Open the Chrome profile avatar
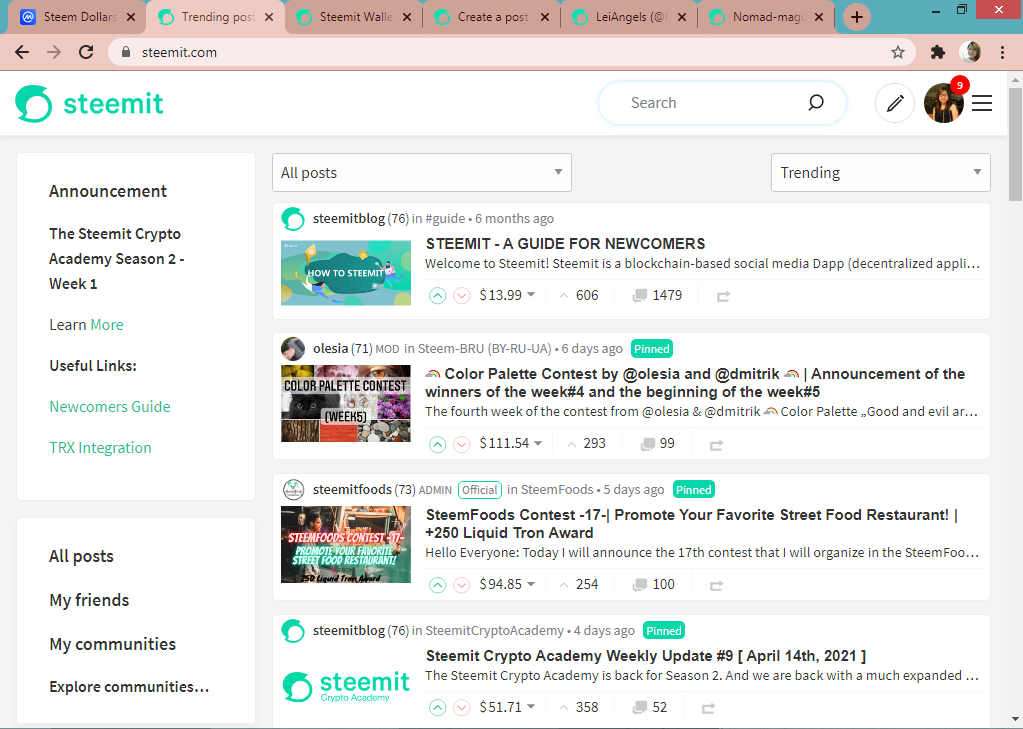 point(970,52)
